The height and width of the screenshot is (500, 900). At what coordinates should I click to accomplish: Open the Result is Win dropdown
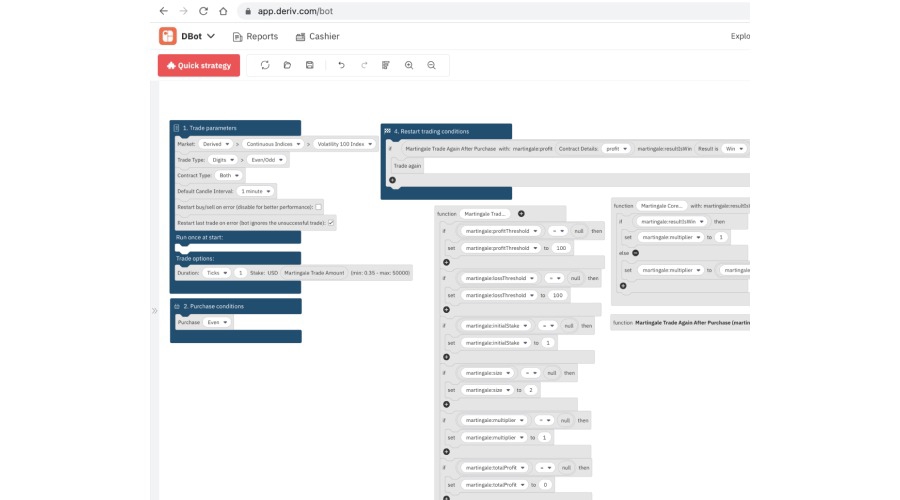coord(734,149)
